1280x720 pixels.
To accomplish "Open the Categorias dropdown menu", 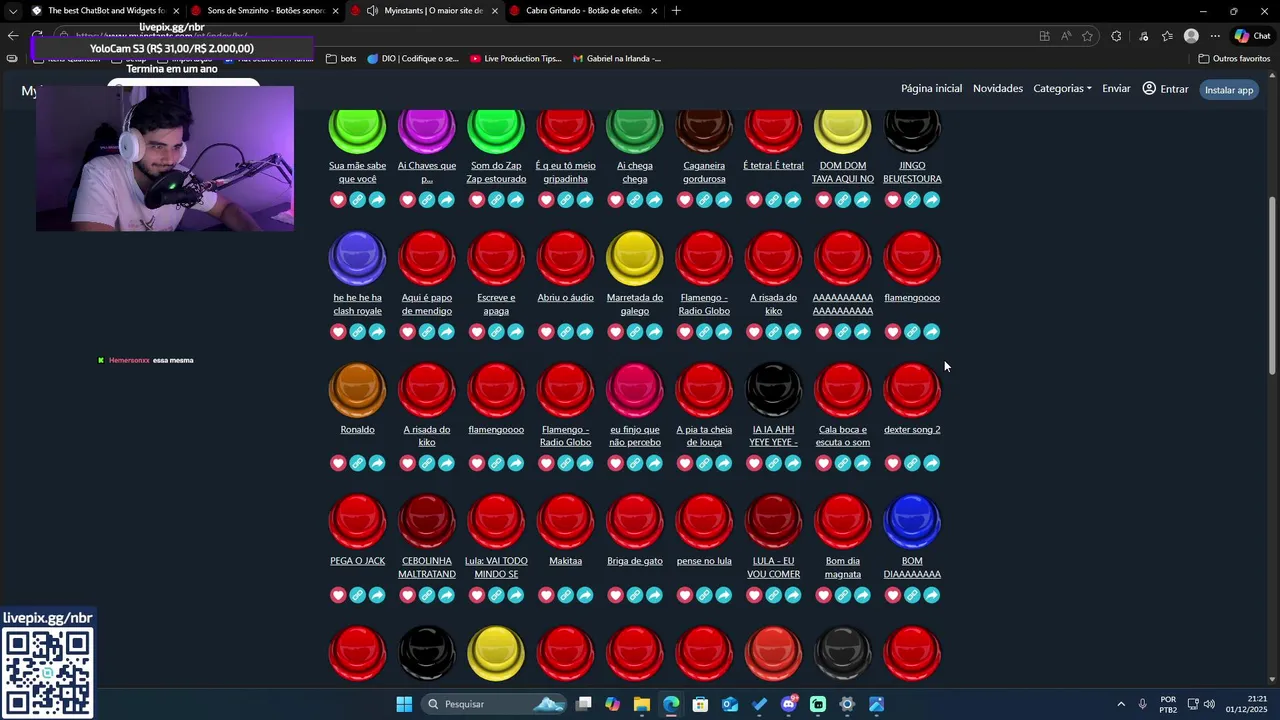I will 1062,89.
